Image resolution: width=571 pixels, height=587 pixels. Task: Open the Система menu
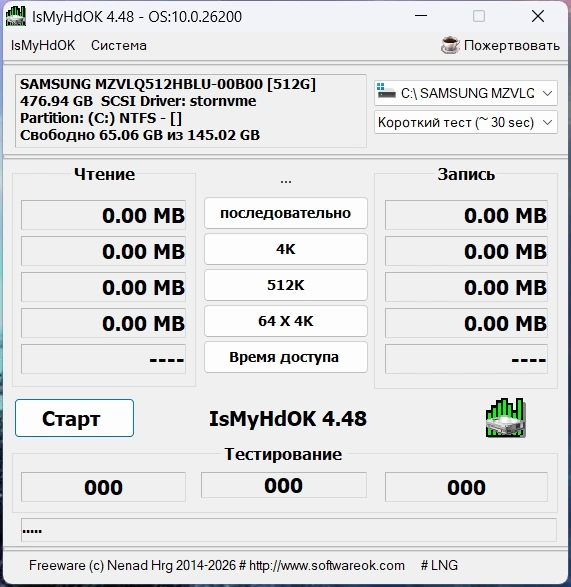coord(119,45)
